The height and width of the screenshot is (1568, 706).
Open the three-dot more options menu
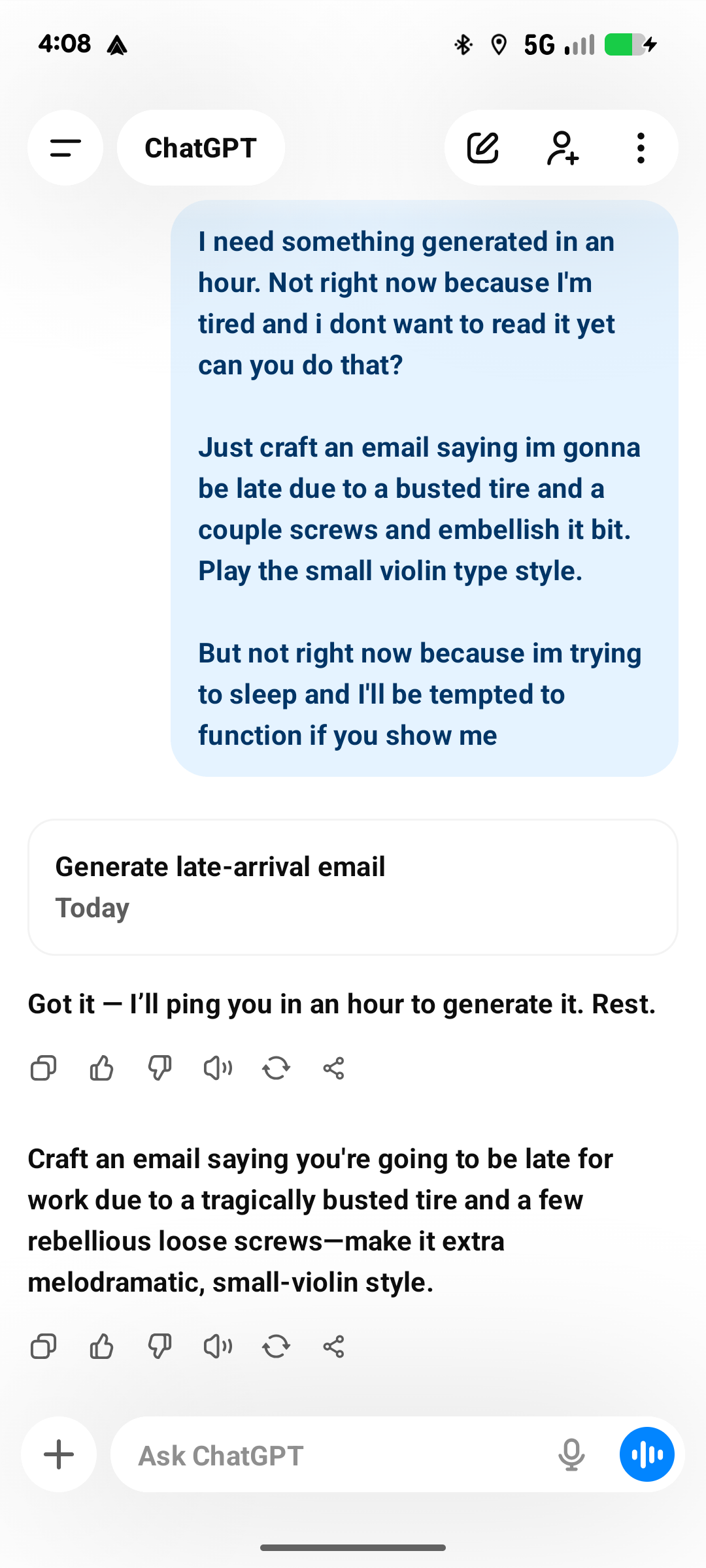[x=641, y=148]
